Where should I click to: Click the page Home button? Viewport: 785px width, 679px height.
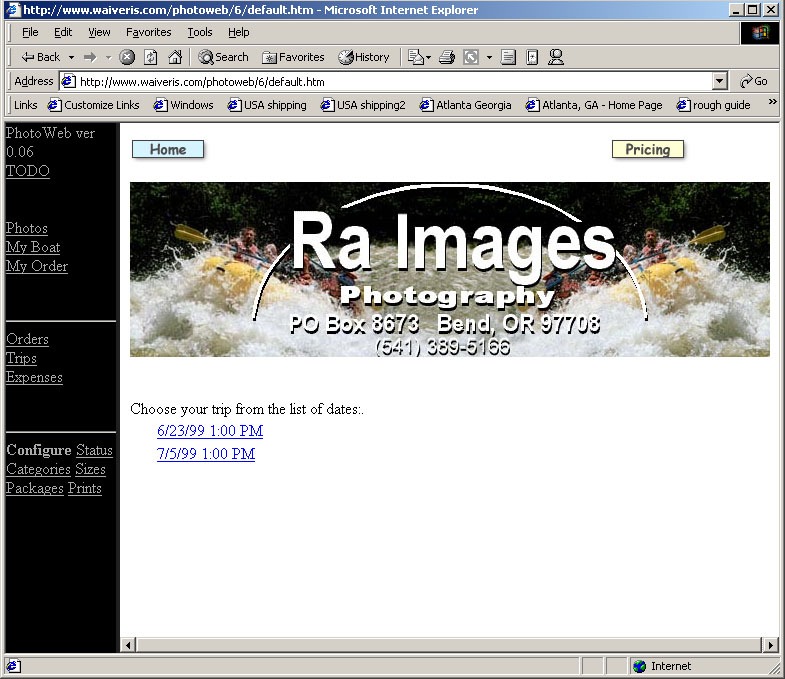pyautogui.click(x=168, y=149)
